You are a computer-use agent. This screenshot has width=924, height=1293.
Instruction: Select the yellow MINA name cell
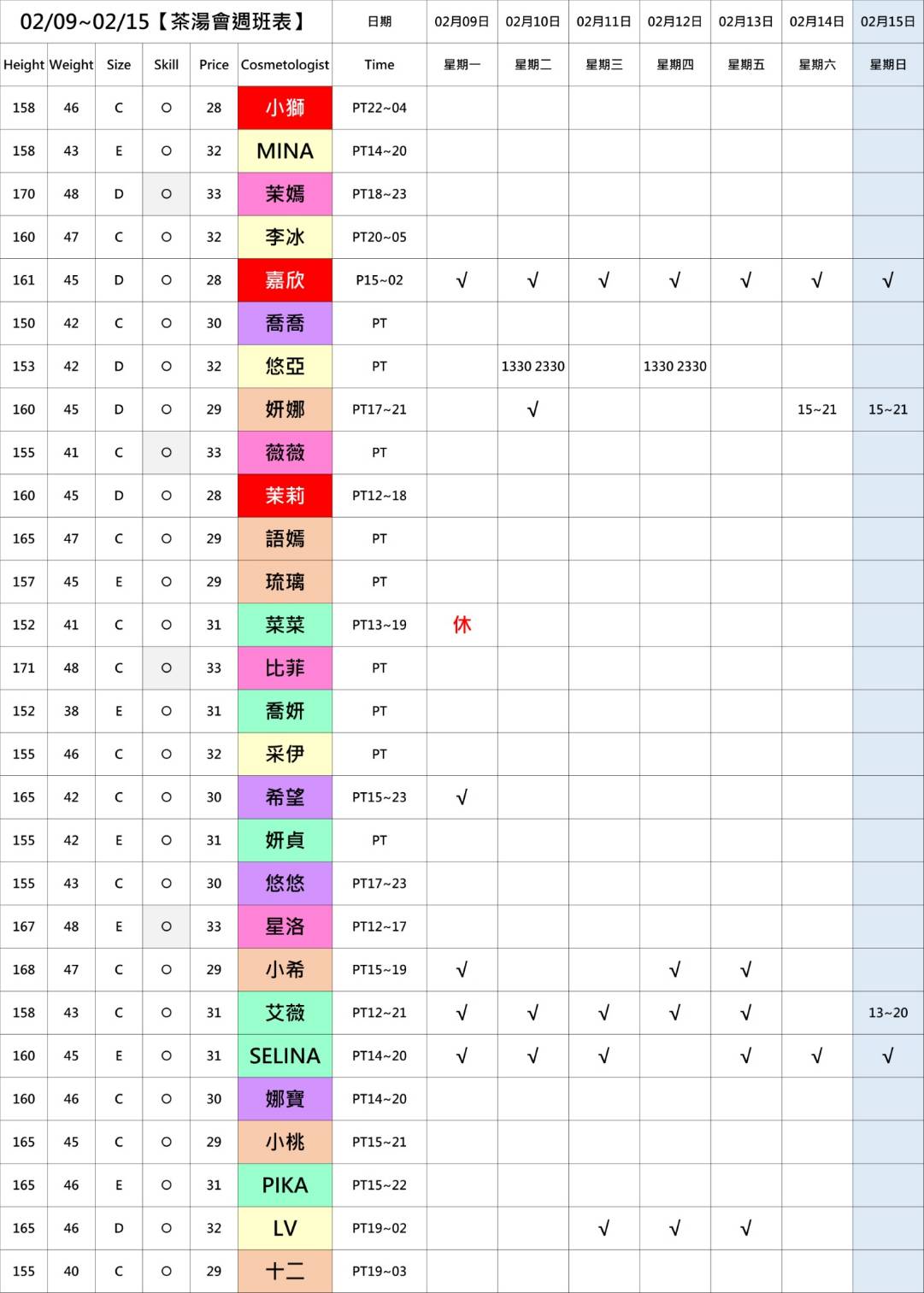coord(285,151)
